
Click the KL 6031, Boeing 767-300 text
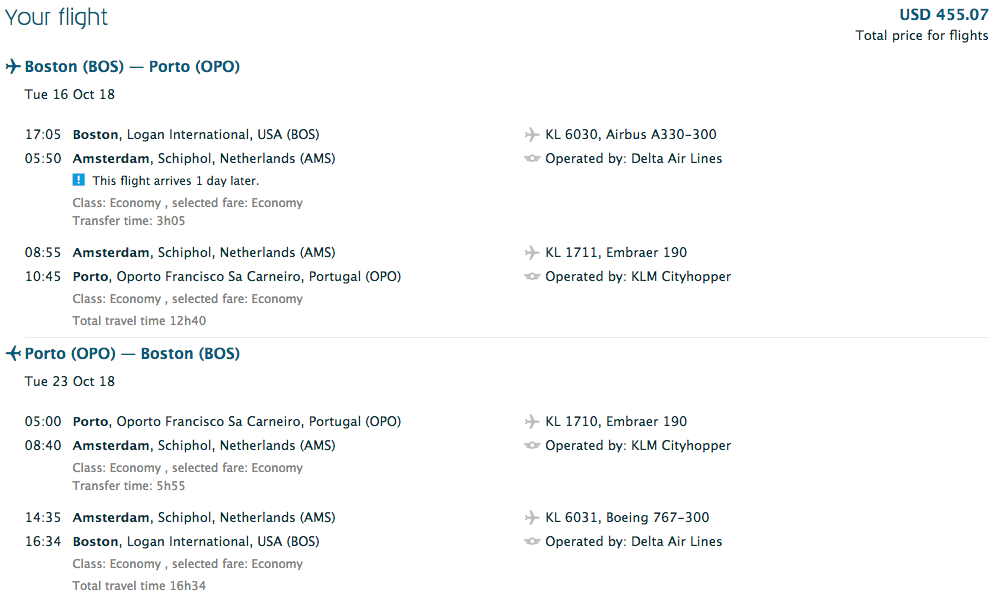(627, 518)
